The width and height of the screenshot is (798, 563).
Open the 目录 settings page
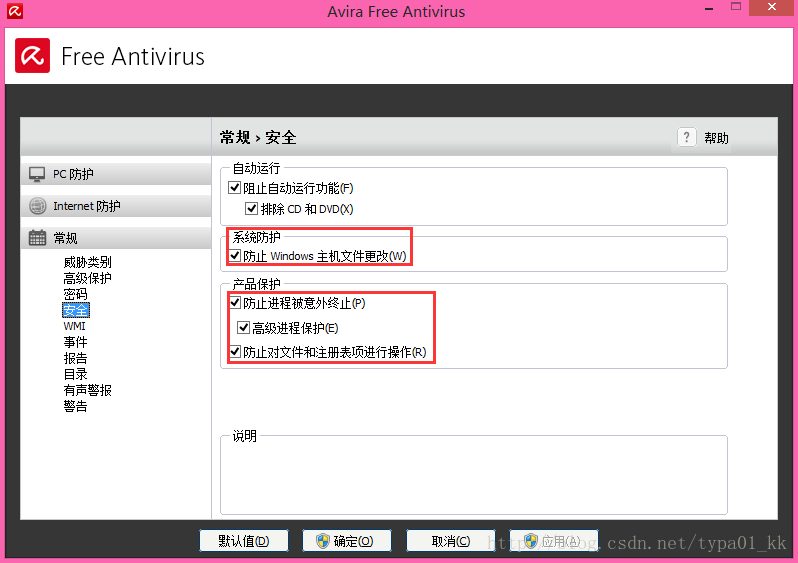[x=75, y=374]
